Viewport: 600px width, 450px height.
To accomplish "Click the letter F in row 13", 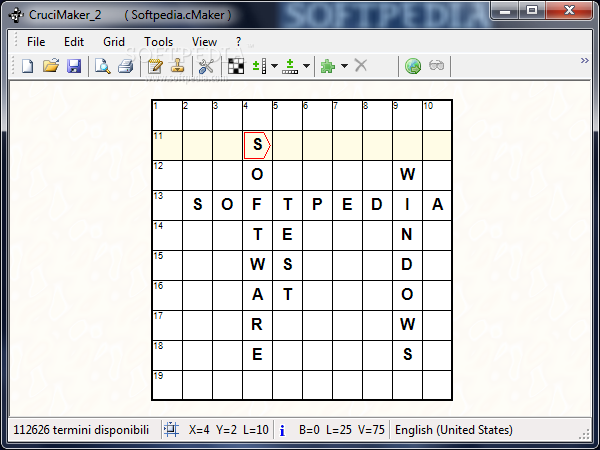I will pos(257,205).
